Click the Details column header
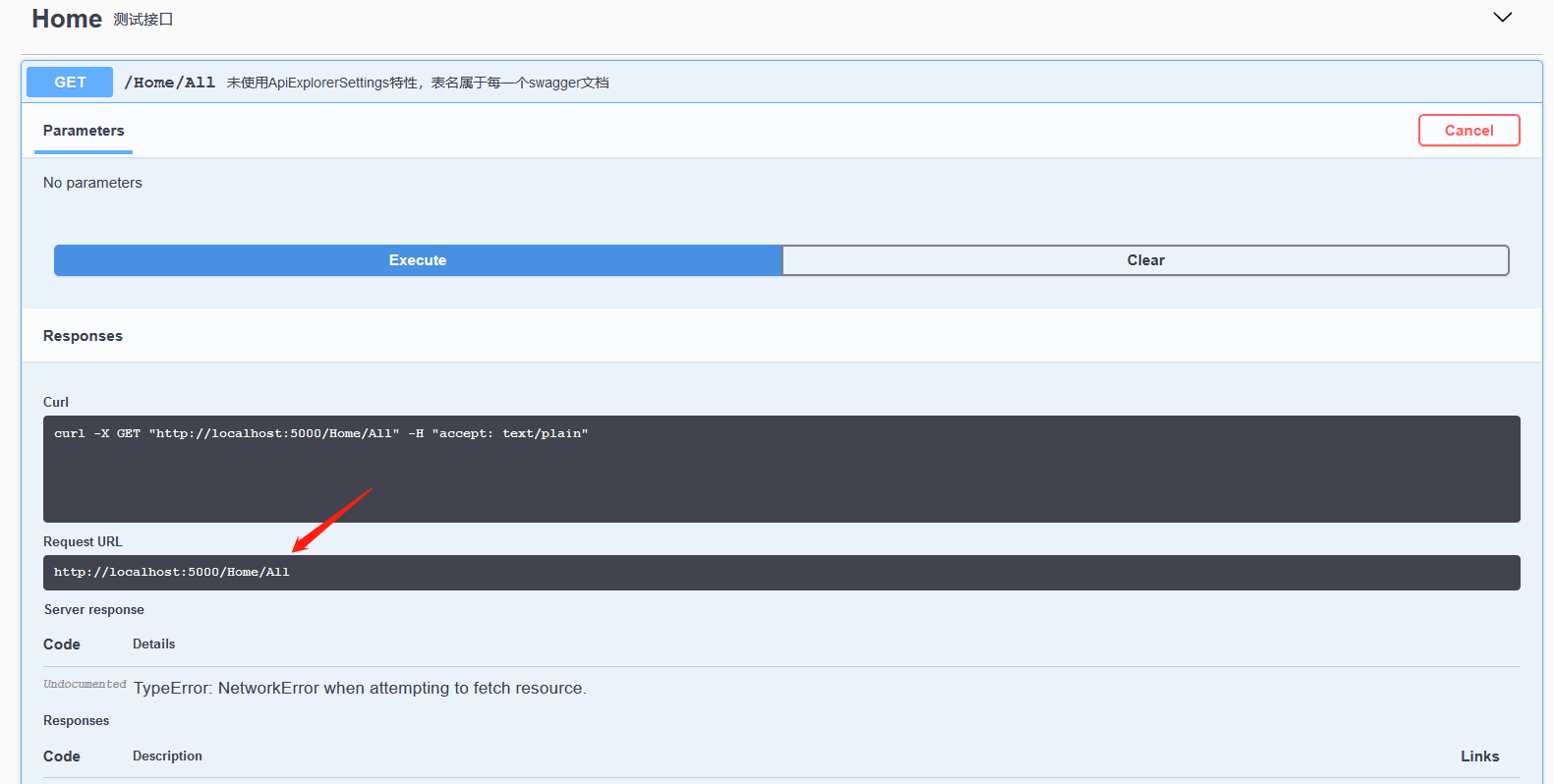This screenshot has width=1554, height=784. (x=153, y=644)
